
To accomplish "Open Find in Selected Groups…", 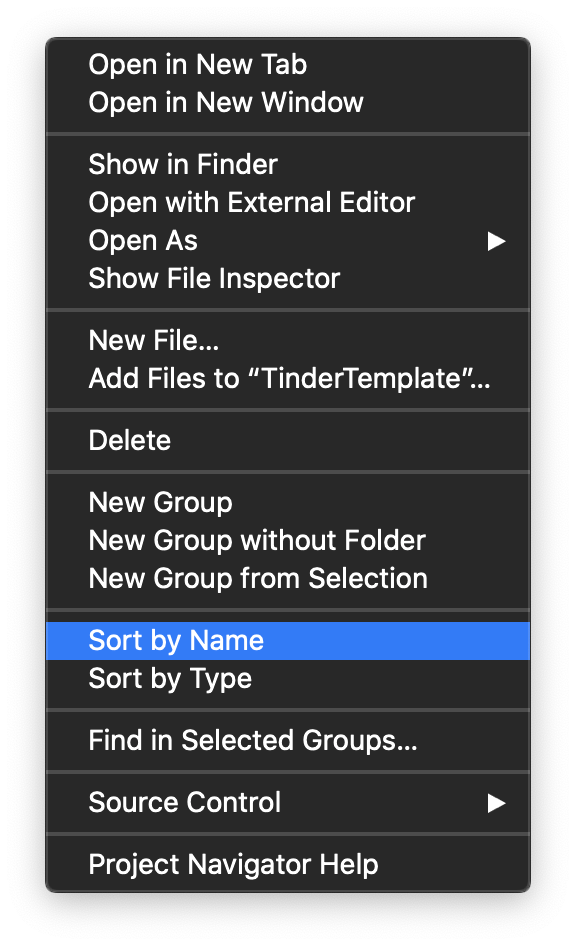I will [288, 740].
